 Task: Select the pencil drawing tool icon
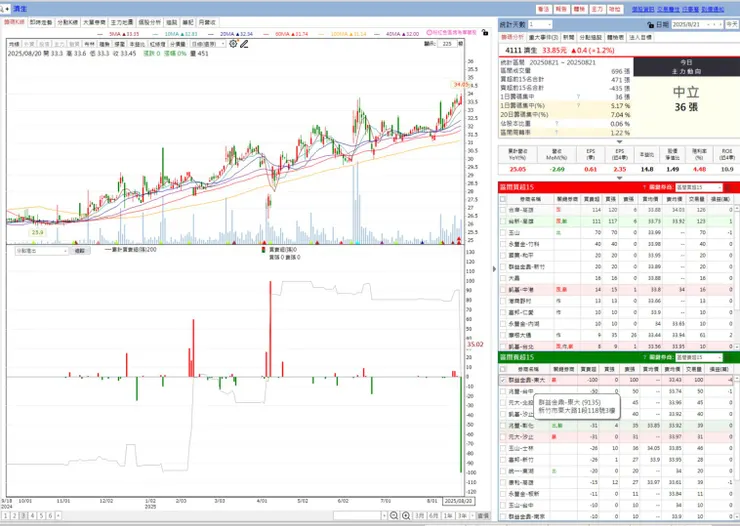tap(244, 44)
